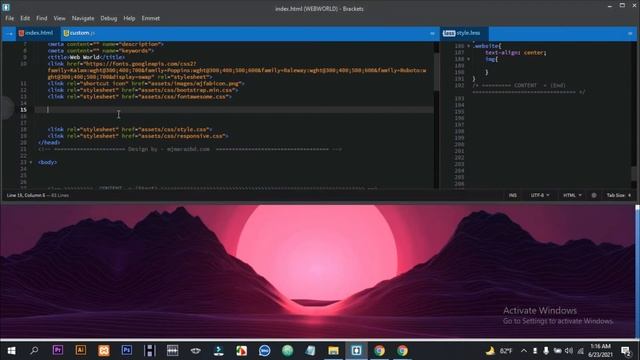Click the shortcut icon link line

146,84
